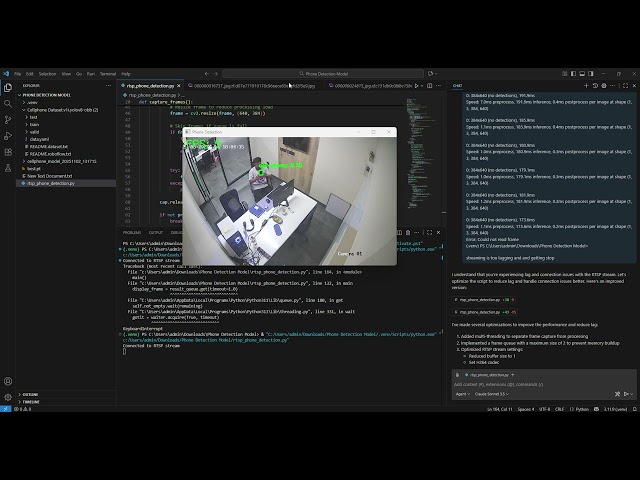Open editor more actions ellipsis
This screenshot has width=640, height=480.
click(438, 86)
